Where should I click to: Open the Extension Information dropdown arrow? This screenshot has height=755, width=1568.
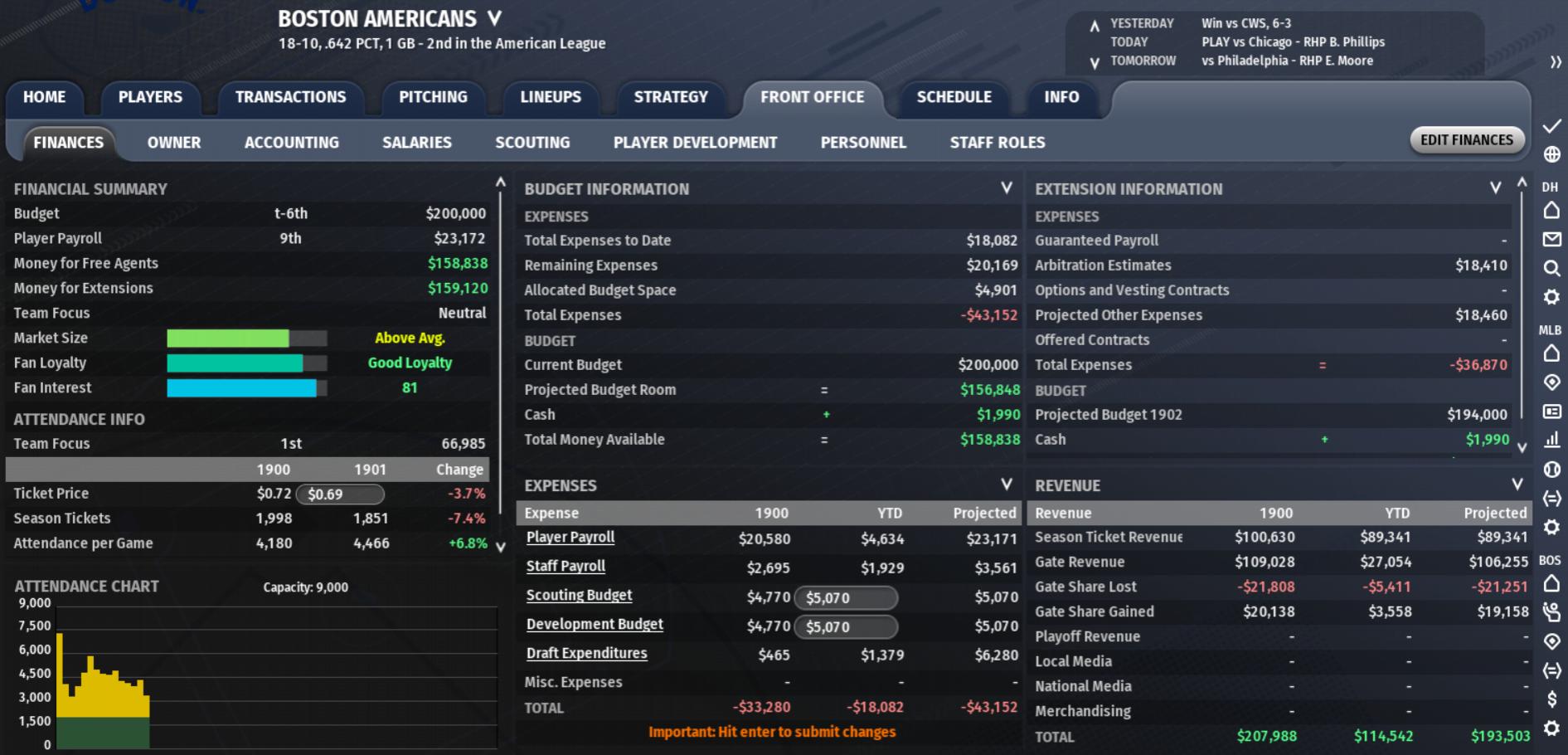tap(1495, 188)
